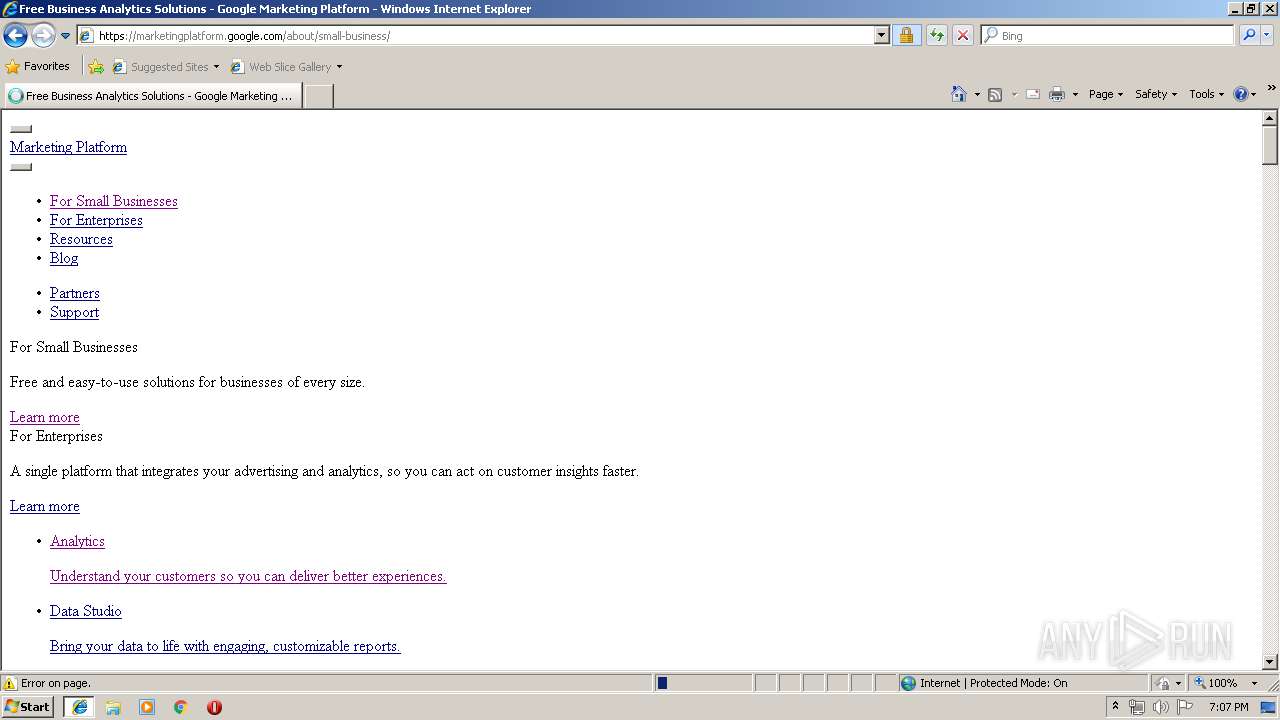The width and height of the screenshot is (1280, 720).
Task: Expand the address bar history dropdown
Action: tap(881, 36)
